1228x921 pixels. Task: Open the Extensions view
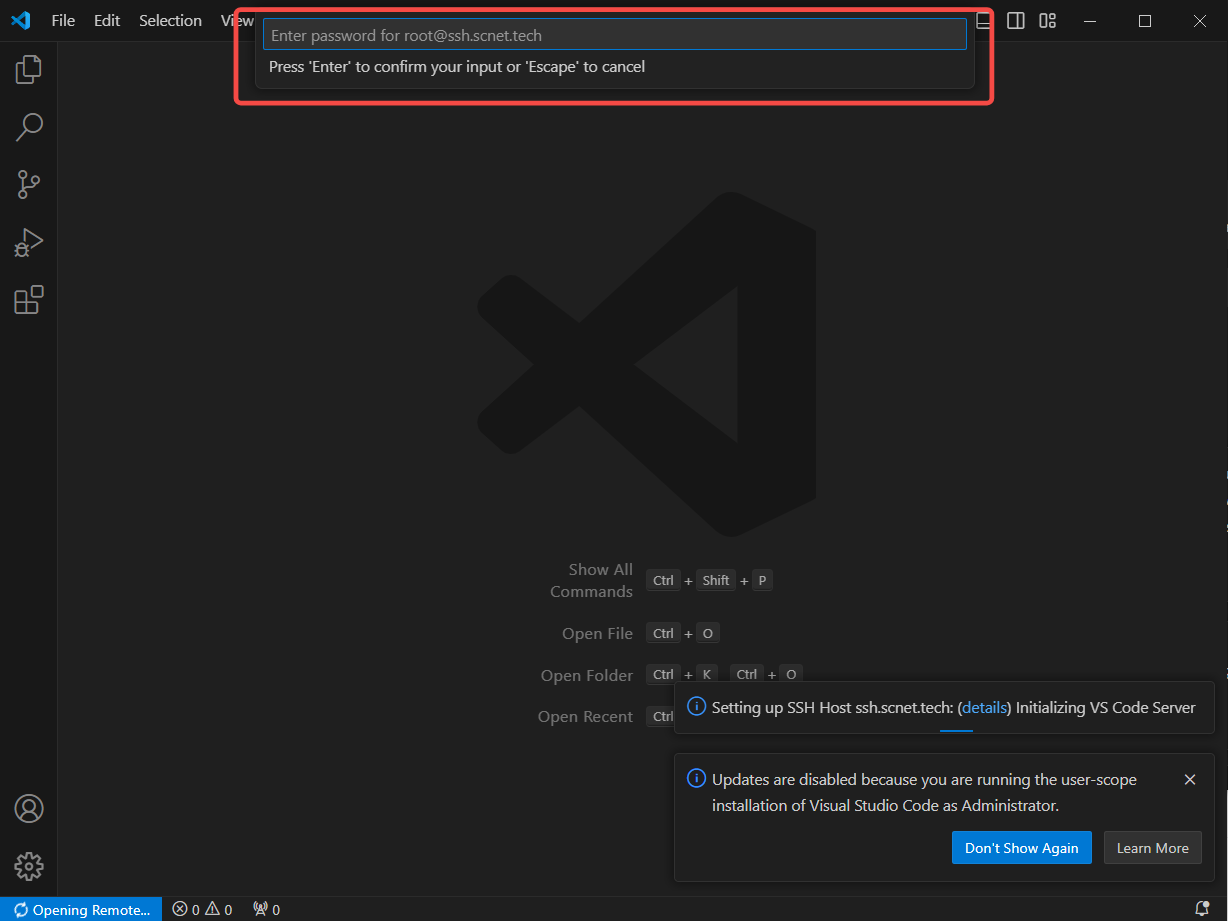28,299
